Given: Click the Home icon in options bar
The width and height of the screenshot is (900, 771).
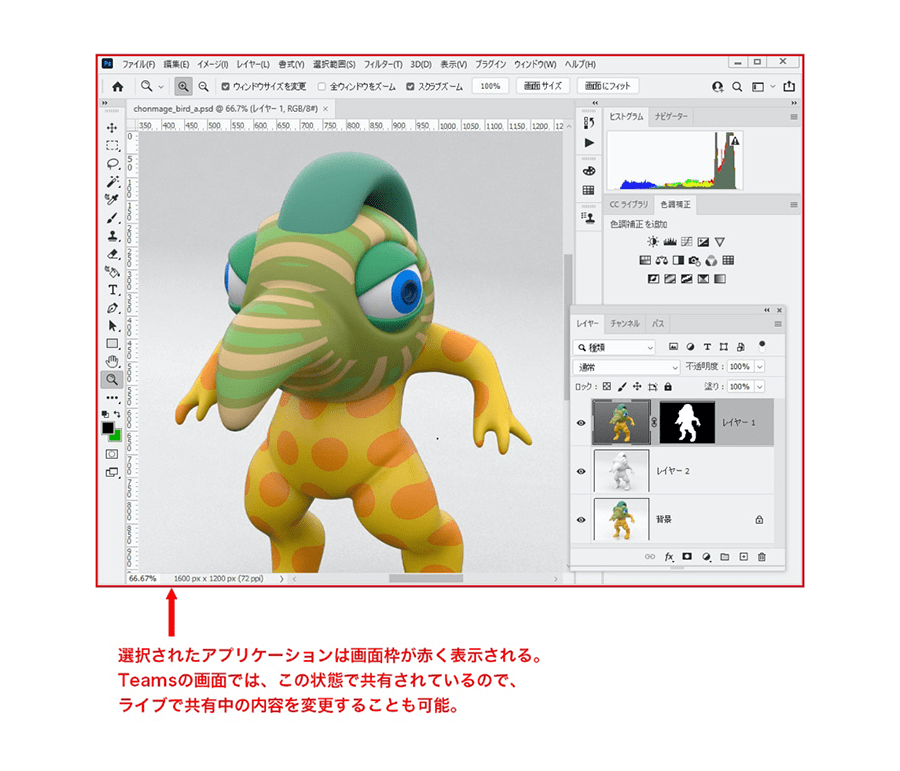Looking at the screenshot, I should [118, 87].
